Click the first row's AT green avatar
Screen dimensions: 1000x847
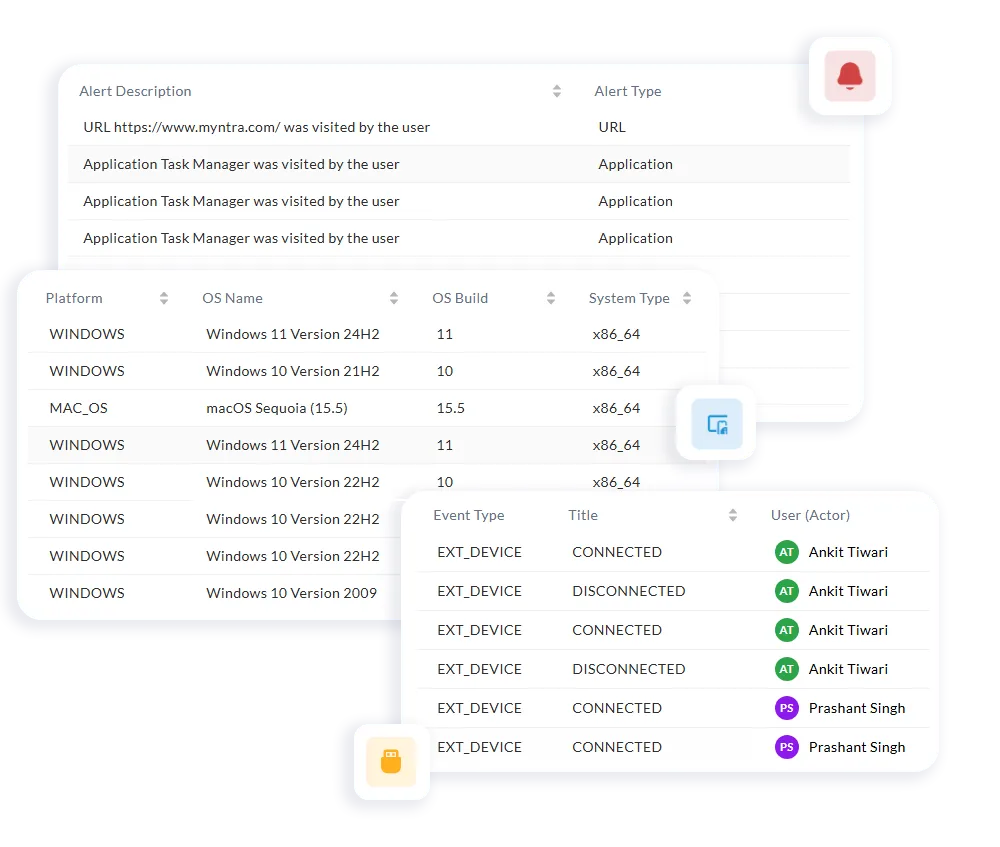point(786,552)
